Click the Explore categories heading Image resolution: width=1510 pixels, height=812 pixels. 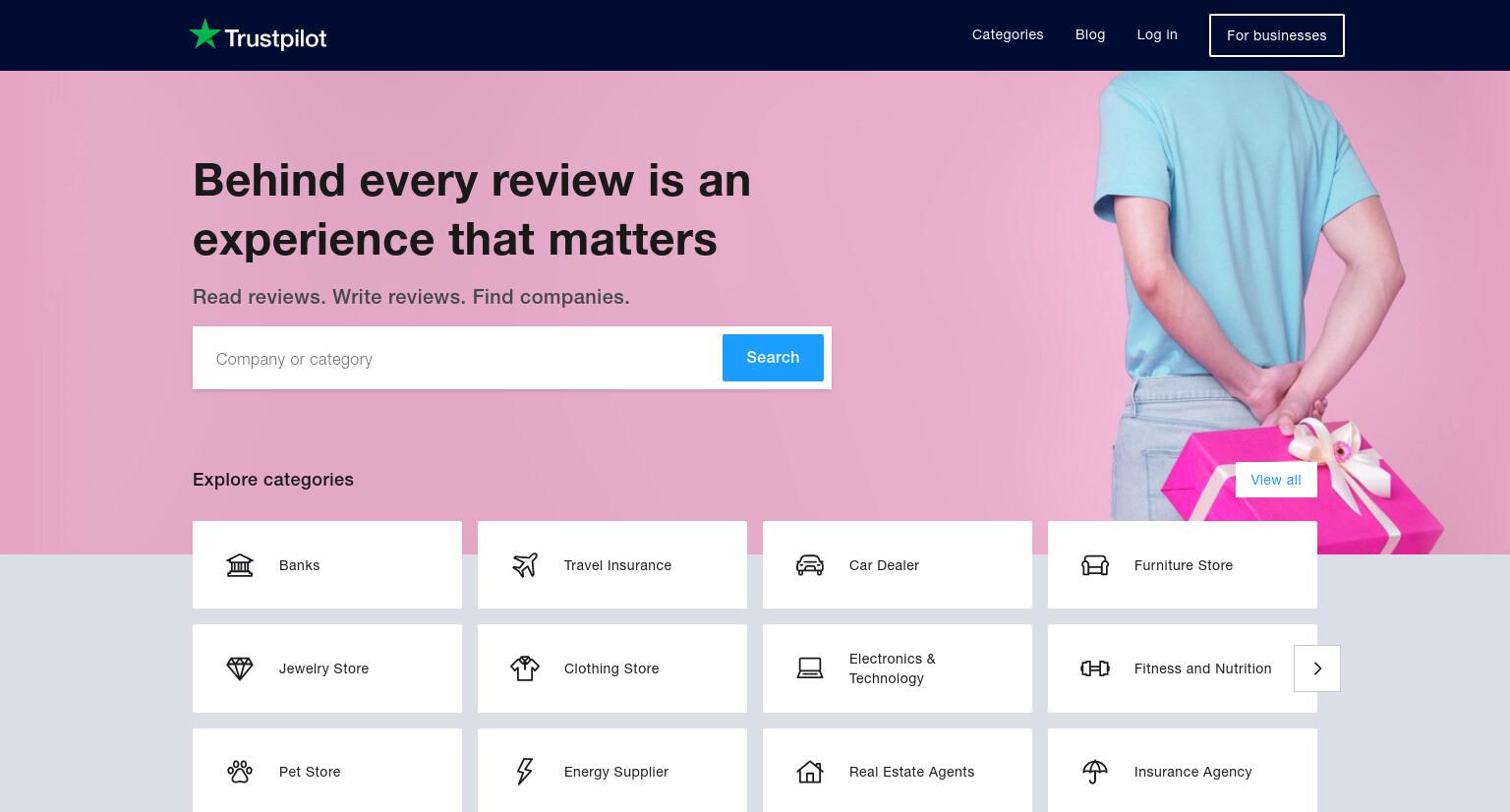(x=273, y=480)
